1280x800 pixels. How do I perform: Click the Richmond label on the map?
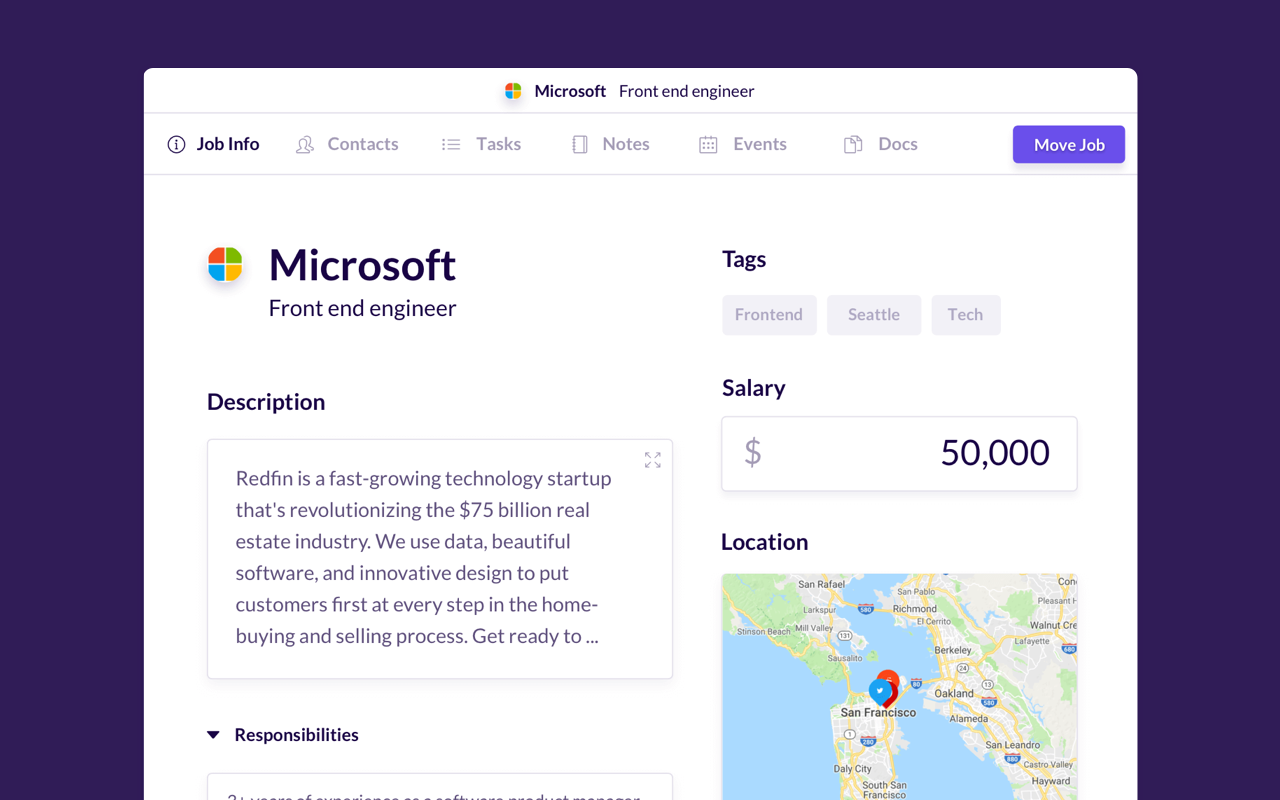[915, 608]
